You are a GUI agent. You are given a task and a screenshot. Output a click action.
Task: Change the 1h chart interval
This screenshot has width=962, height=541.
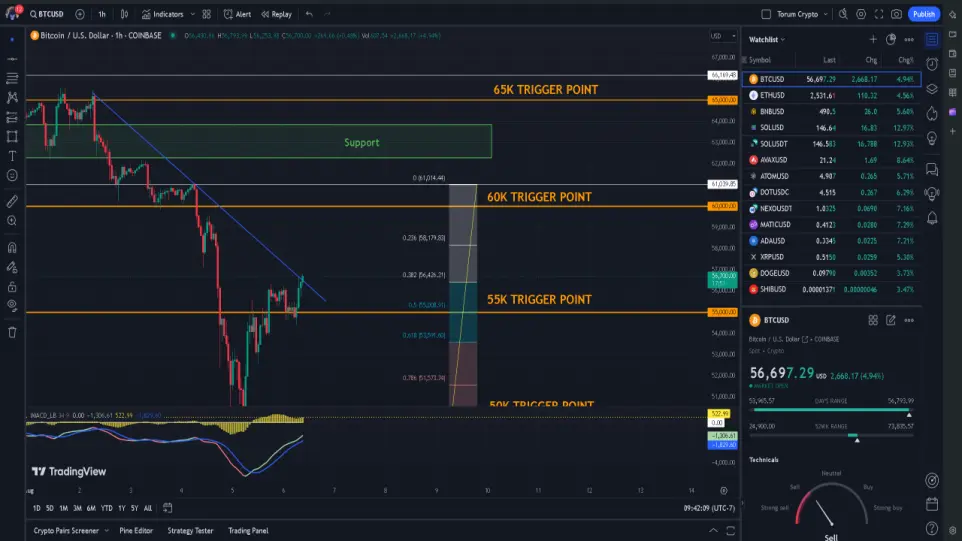102,14
